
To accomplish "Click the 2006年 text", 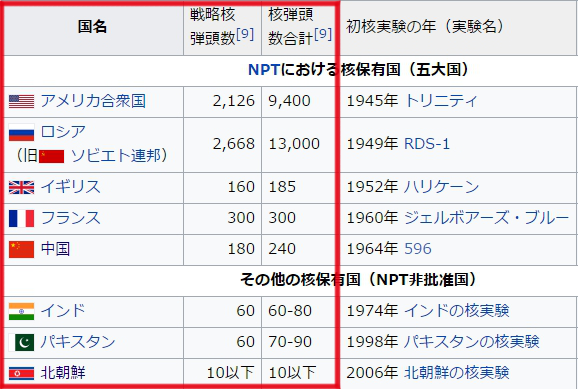I will click(372, 372).
